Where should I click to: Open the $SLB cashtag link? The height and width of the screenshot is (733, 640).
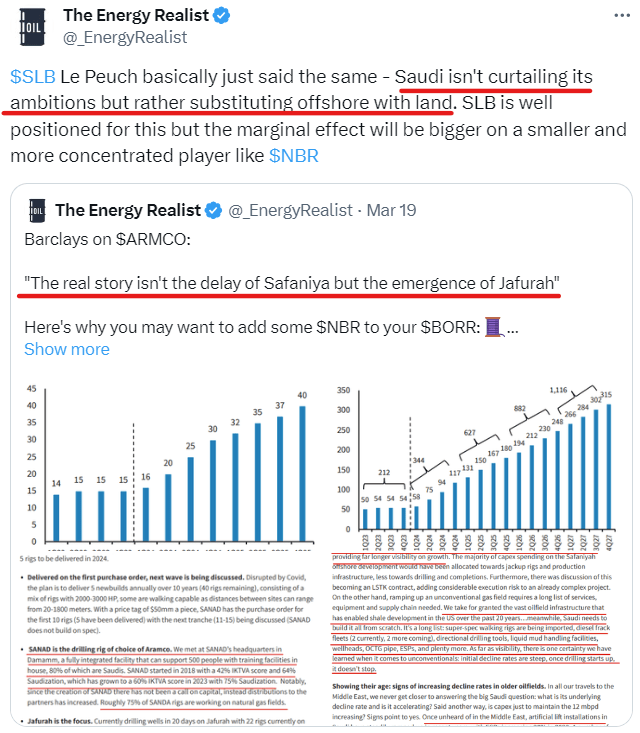pyautogui.click(x=33, y=76)
